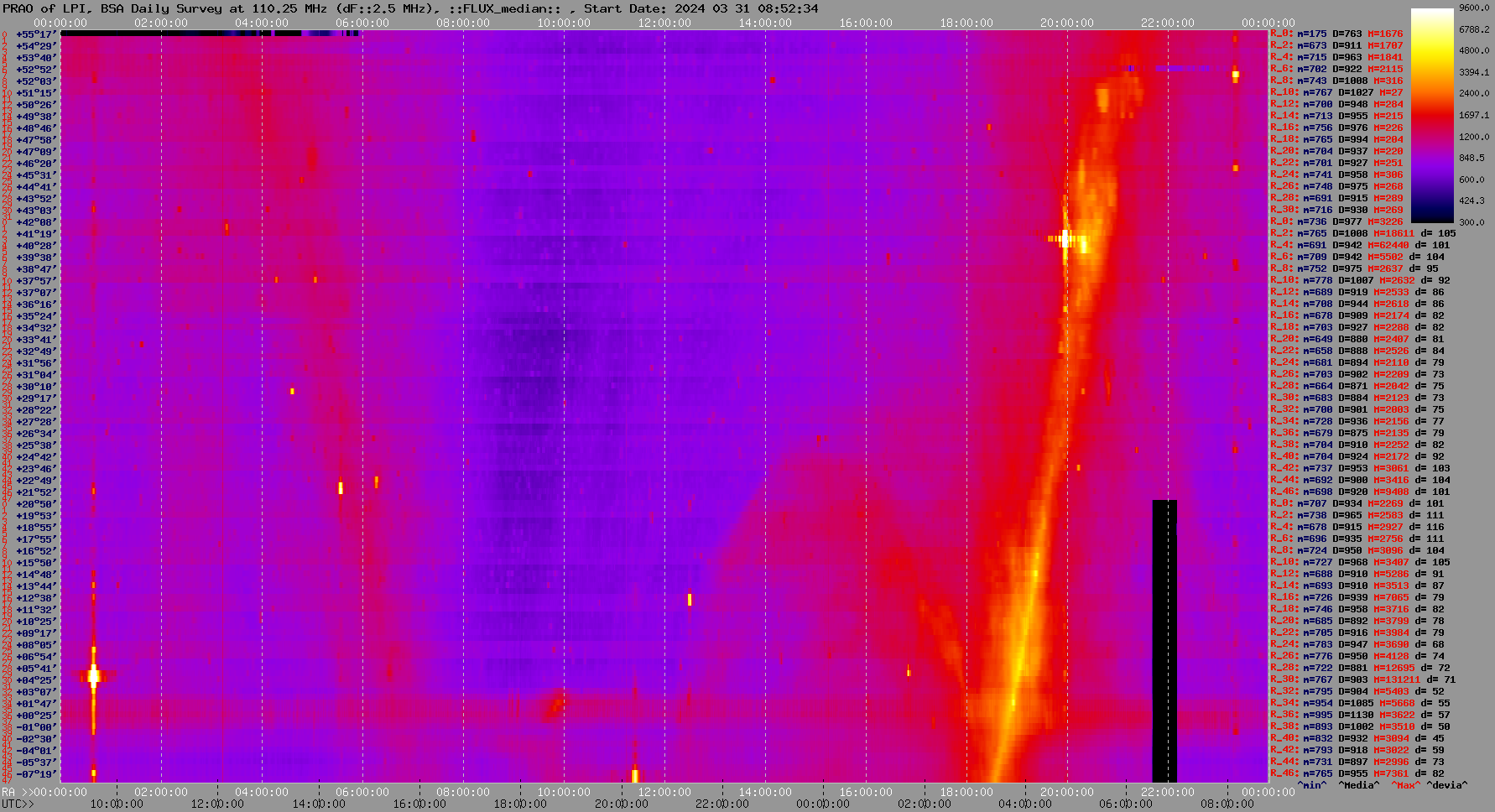This screenshot has height=812, width=1495.
Task: Click the +33°41' declination label
Action: pos(36,340)
